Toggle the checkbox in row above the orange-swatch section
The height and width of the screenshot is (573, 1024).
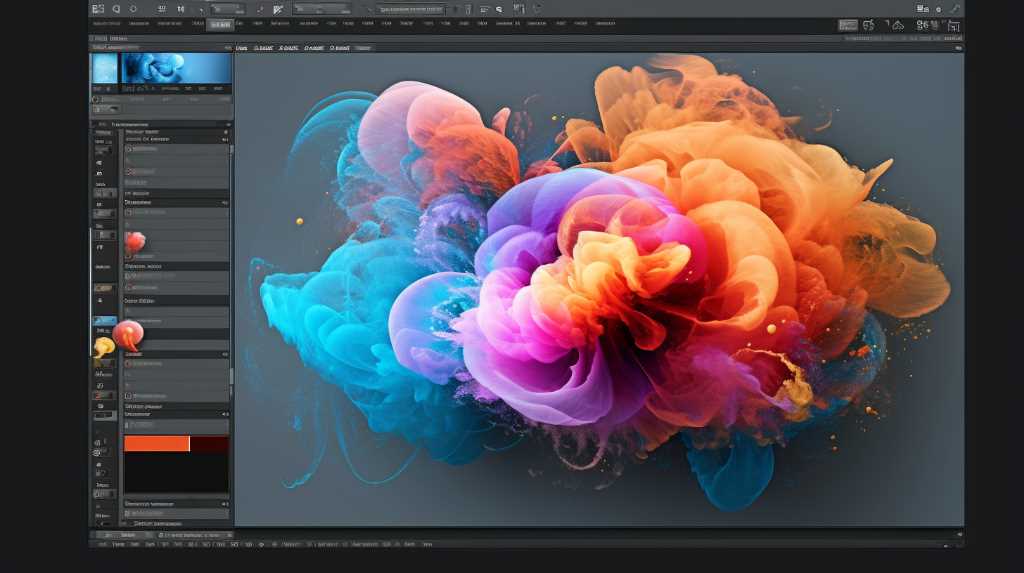[x=128, y=396]
